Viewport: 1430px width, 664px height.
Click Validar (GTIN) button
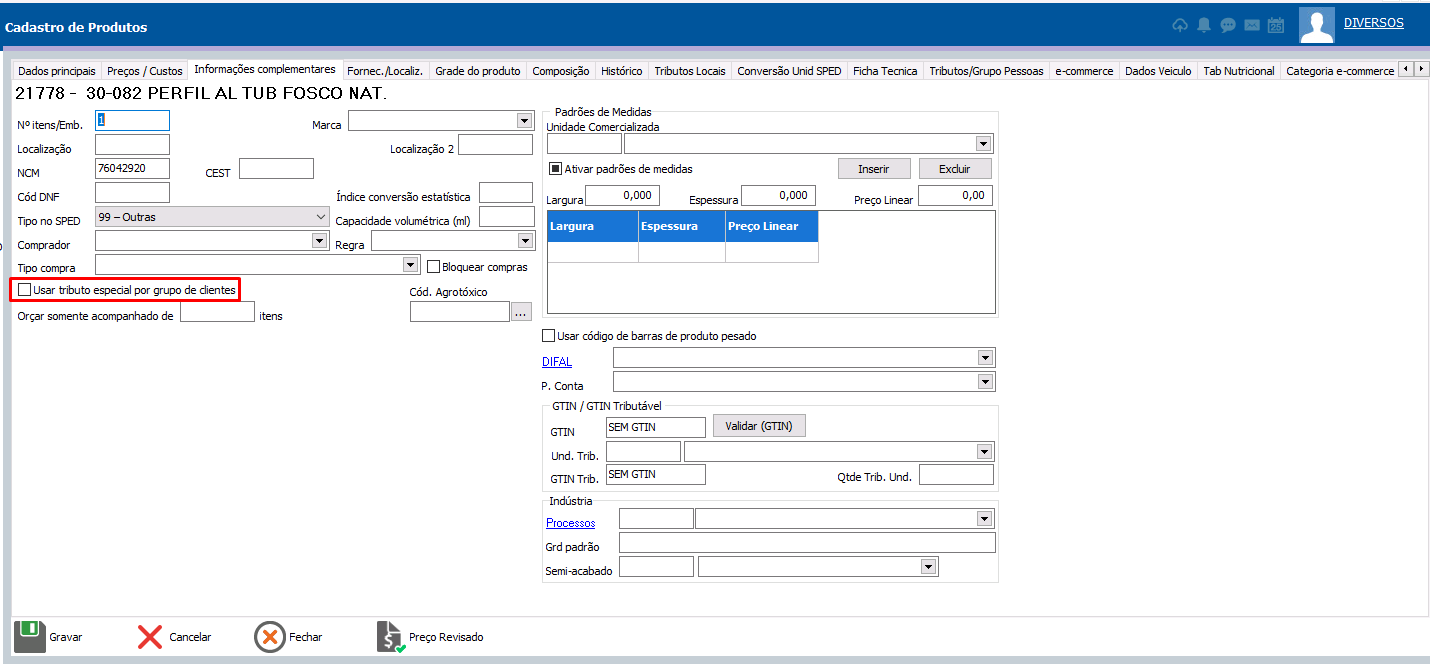[x=759, y=426]
